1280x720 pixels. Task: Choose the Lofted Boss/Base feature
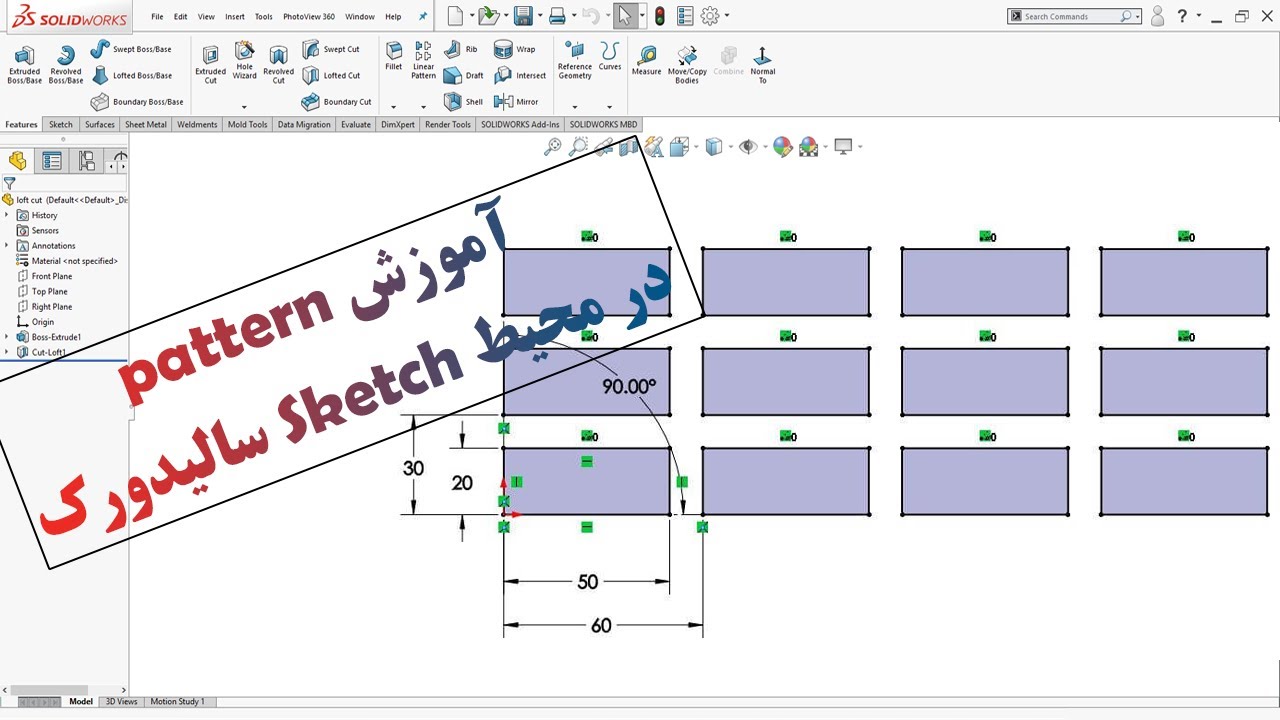pyautogui.click(x=131, y=75)
